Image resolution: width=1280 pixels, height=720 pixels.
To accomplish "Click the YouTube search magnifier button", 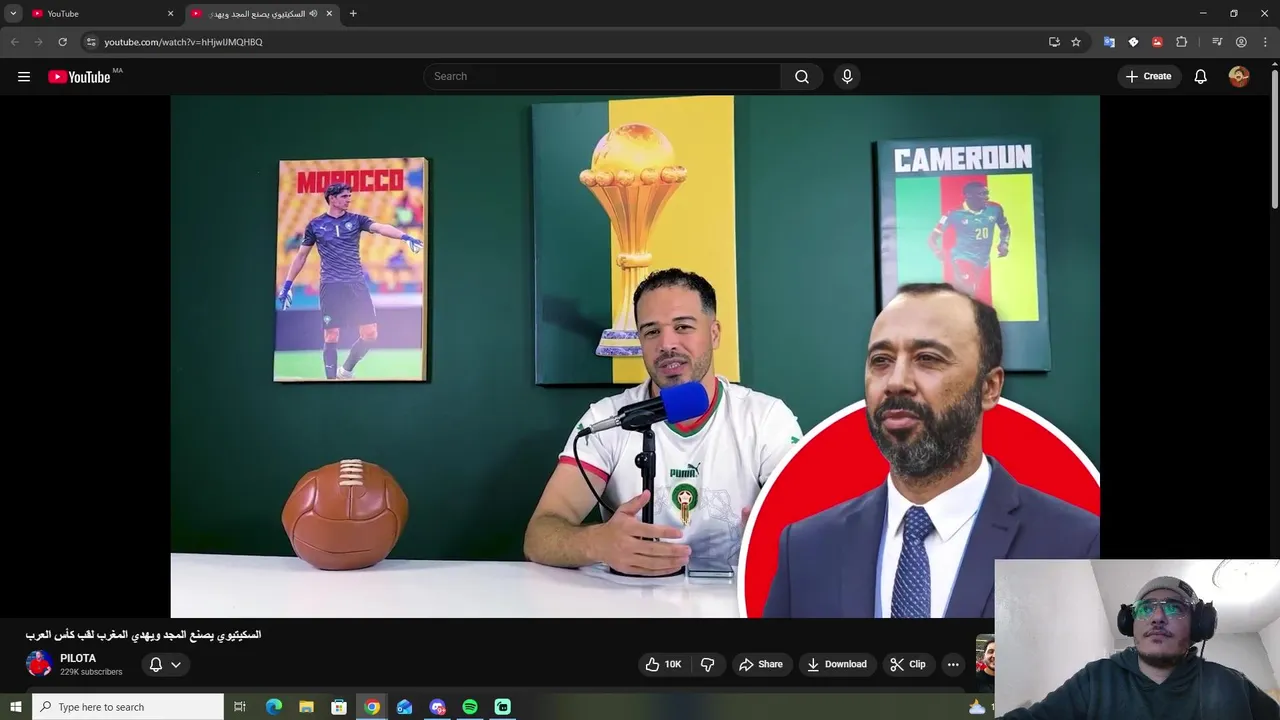I will (x=802, y=77).
